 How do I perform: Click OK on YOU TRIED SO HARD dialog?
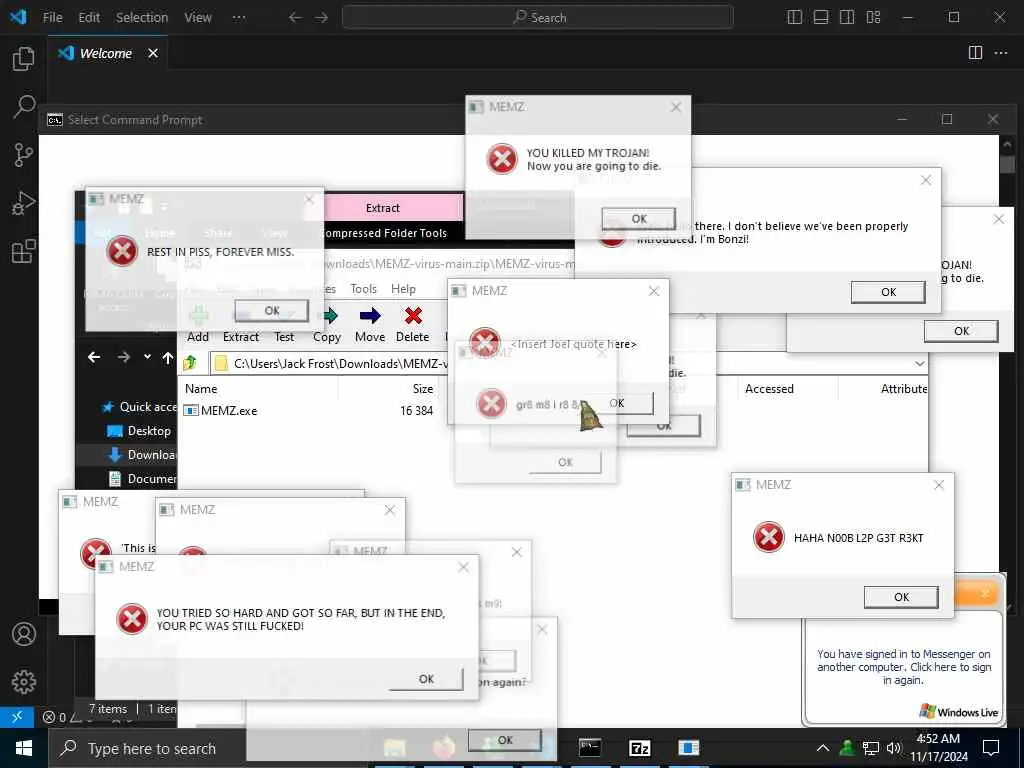pos(426,679)
